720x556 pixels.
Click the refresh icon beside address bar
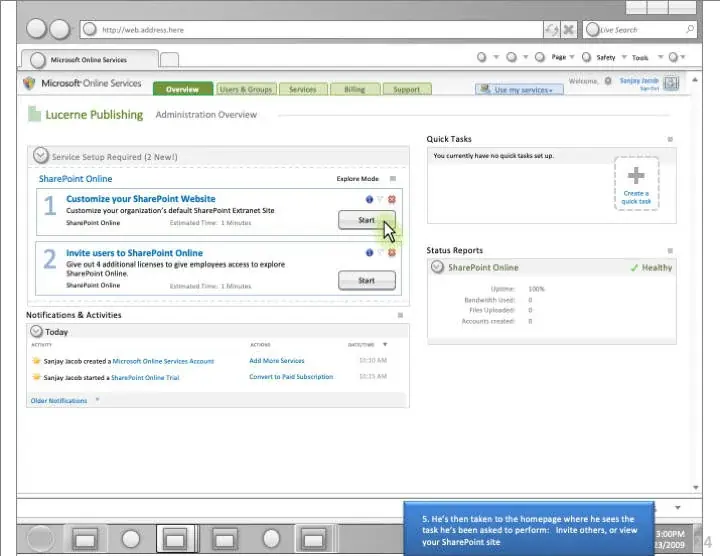pyautogui.click(x=551, y=30)
